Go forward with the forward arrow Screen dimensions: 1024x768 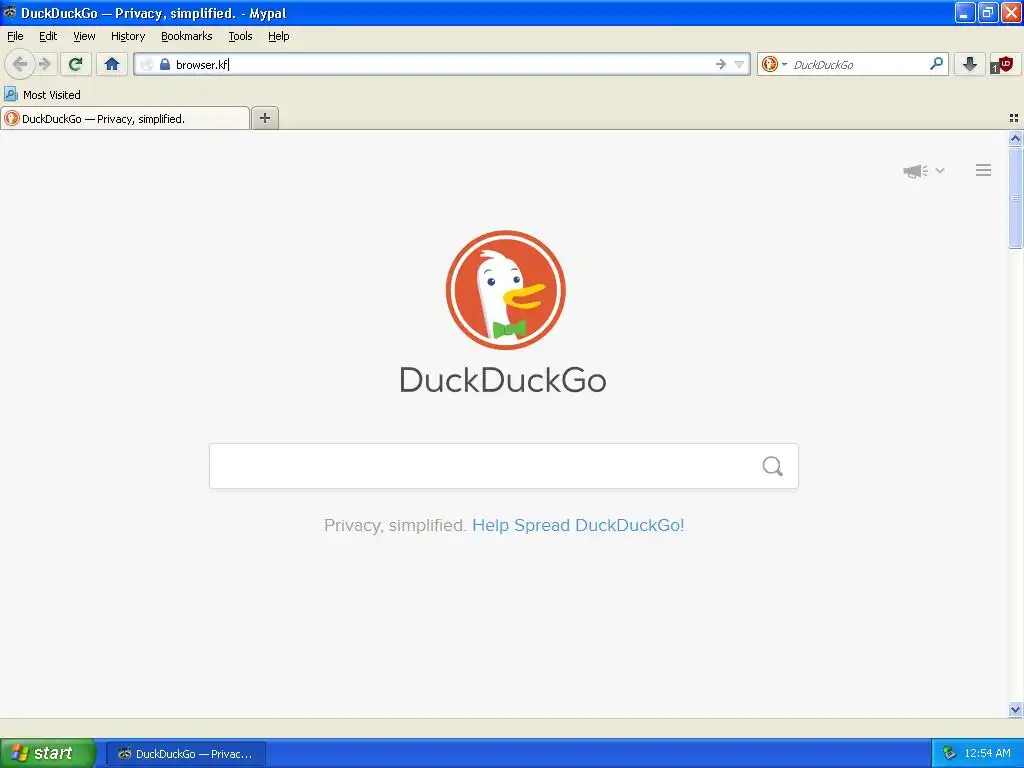tap(44, 64)
